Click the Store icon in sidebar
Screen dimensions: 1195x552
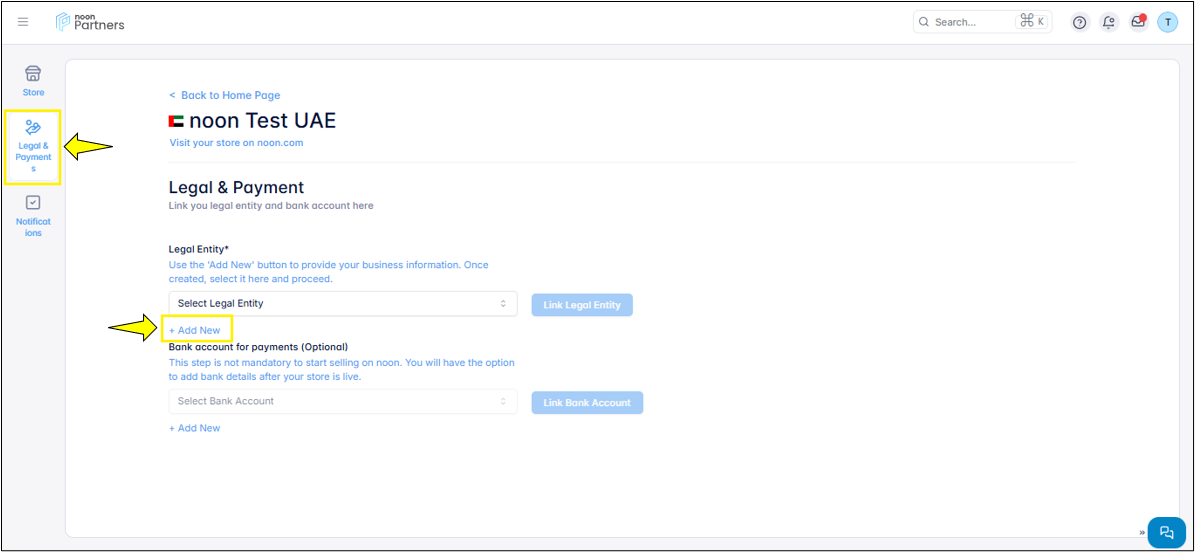tap(33, 80)
